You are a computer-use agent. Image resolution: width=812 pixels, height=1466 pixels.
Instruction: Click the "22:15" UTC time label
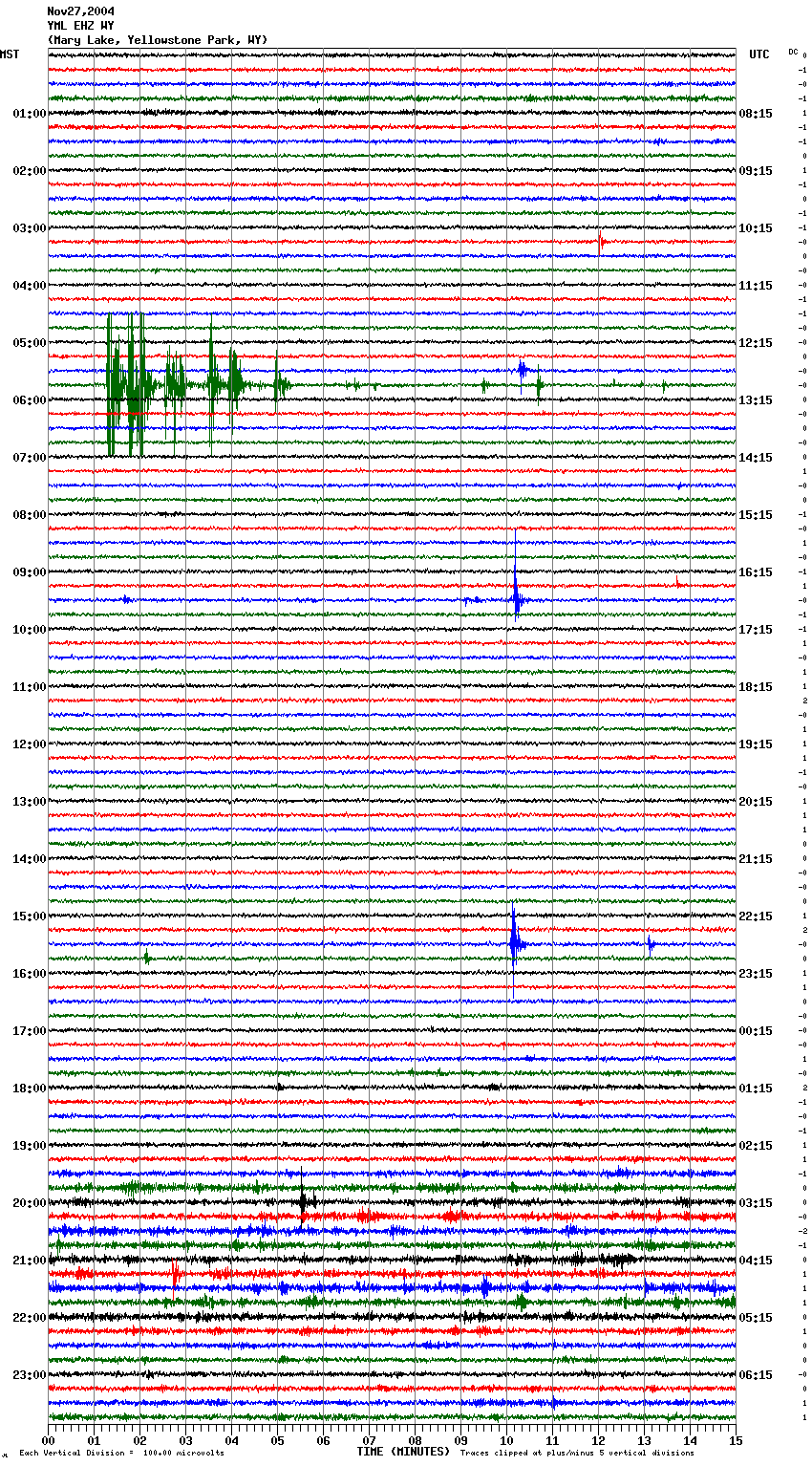(756, 916)
